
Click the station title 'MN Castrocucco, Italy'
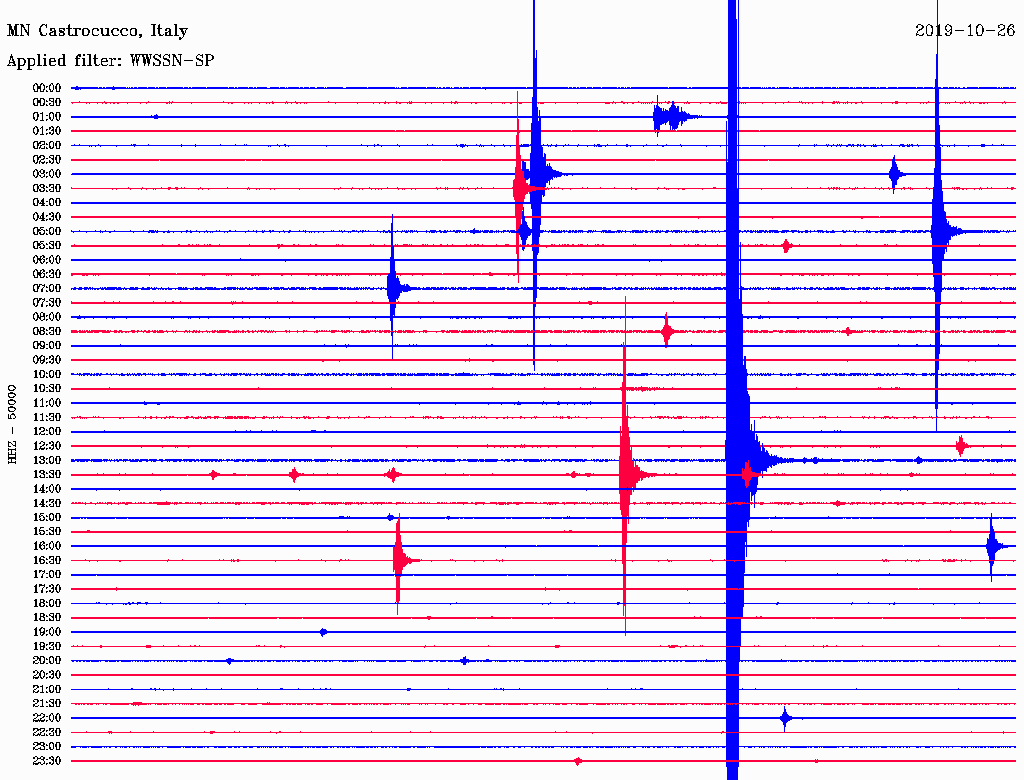click(97, 31)
